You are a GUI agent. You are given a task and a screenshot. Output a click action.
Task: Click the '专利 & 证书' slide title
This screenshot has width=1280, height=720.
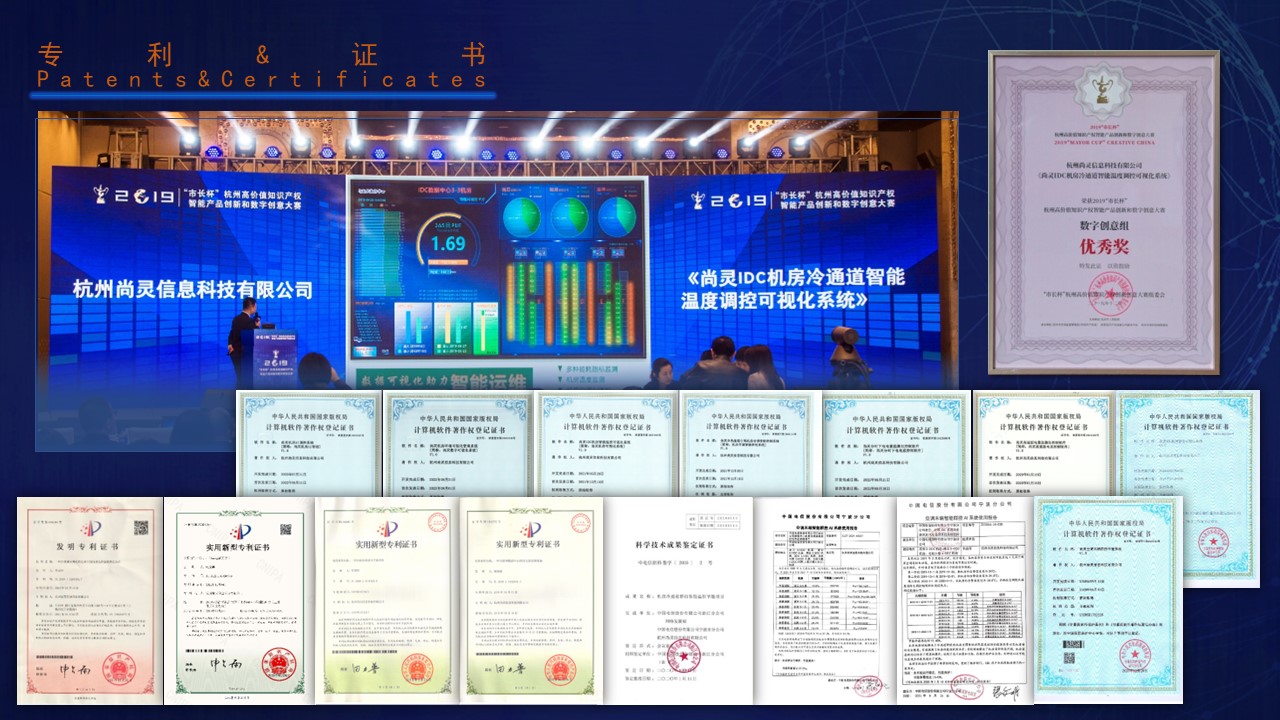coord(261,53)
